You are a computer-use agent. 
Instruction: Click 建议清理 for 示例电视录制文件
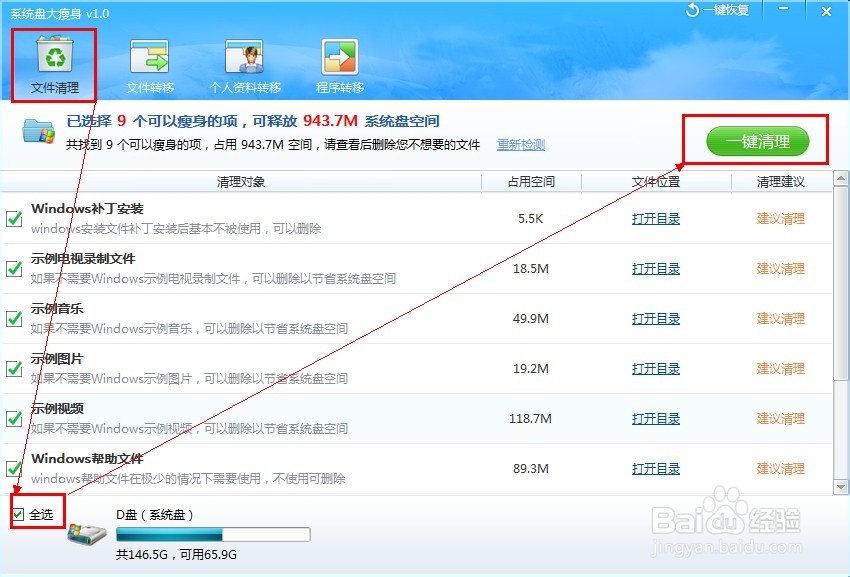click(x=781, y=268)
